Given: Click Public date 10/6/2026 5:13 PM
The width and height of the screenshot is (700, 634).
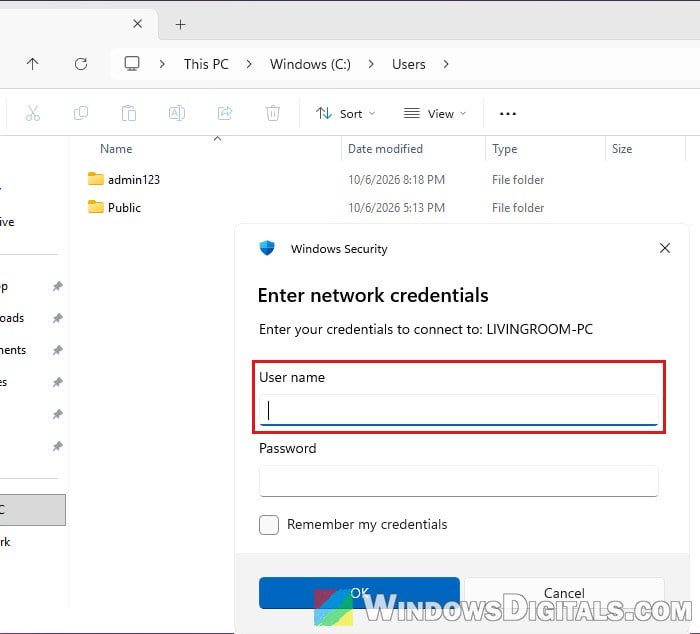Looking at the screenshot, I should pos(396,208).
